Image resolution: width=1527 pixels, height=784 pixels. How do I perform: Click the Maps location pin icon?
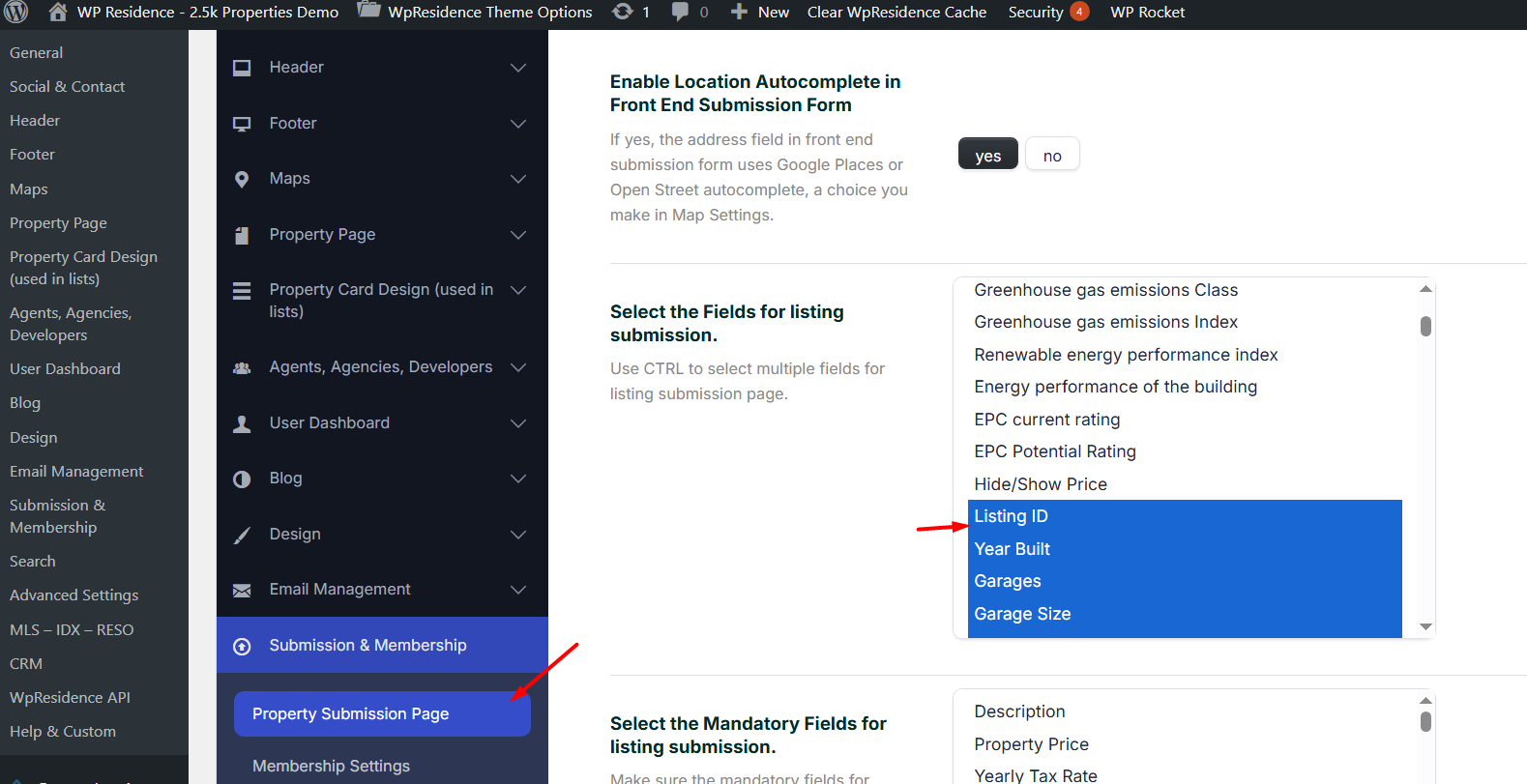click(x=242, y=179)
